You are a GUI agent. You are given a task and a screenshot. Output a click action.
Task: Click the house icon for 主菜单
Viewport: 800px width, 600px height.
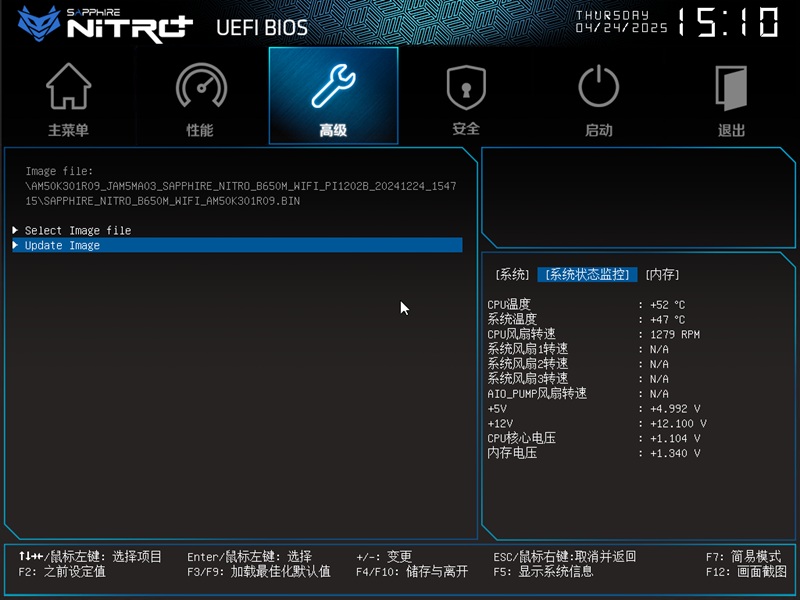[68, 88]
